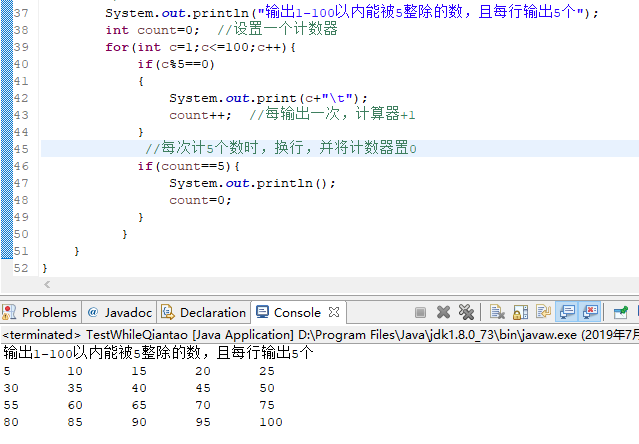Select the Console tab
Image resolution: width=639 pixels, height=444 pixels.
(298, 312)
